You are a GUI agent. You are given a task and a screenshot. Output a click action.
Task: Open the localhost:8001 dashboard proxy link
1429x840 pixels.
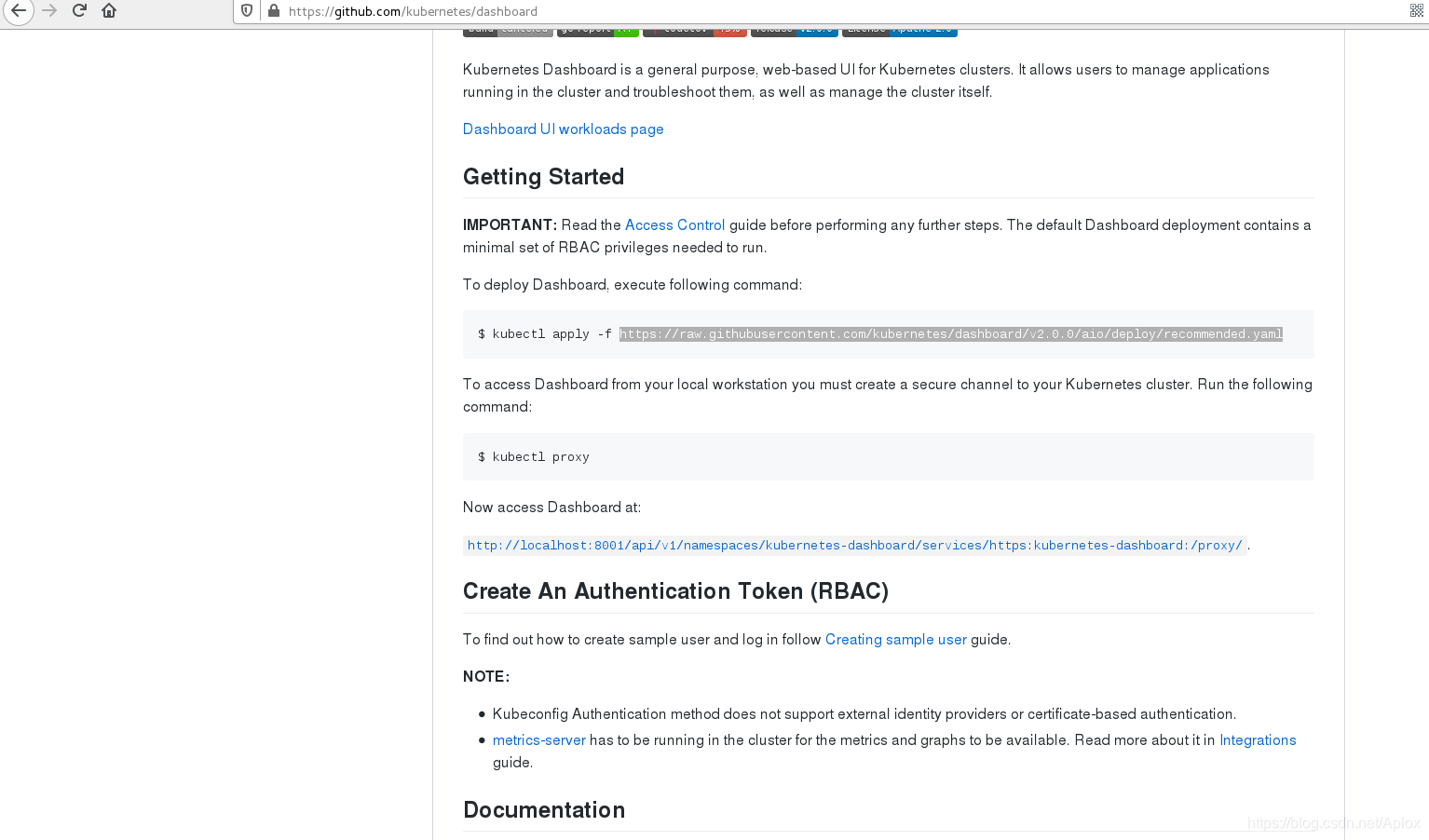pos(855,546)
